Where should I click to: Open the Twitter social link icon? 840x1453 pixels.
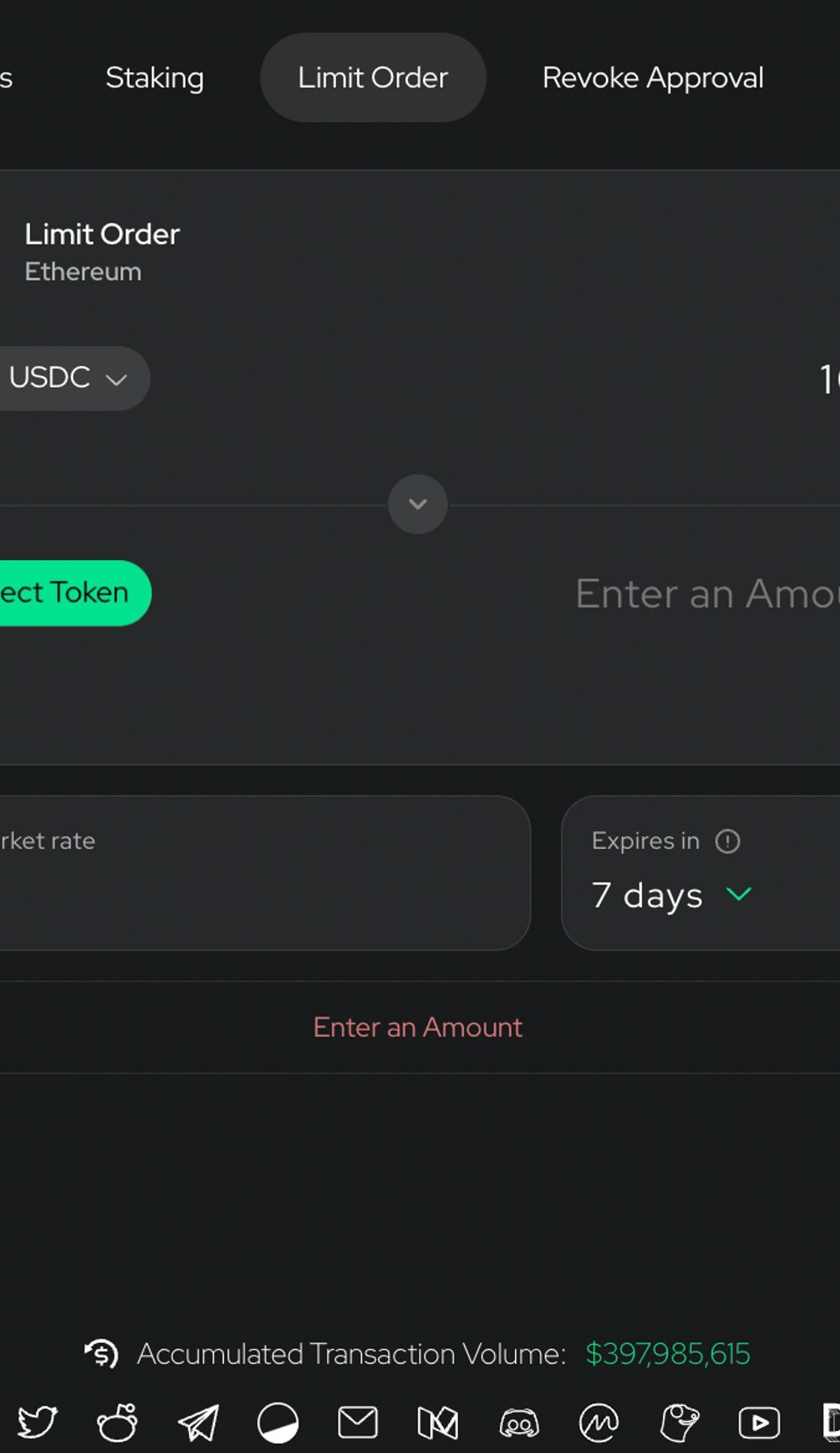click(37, 1423)
